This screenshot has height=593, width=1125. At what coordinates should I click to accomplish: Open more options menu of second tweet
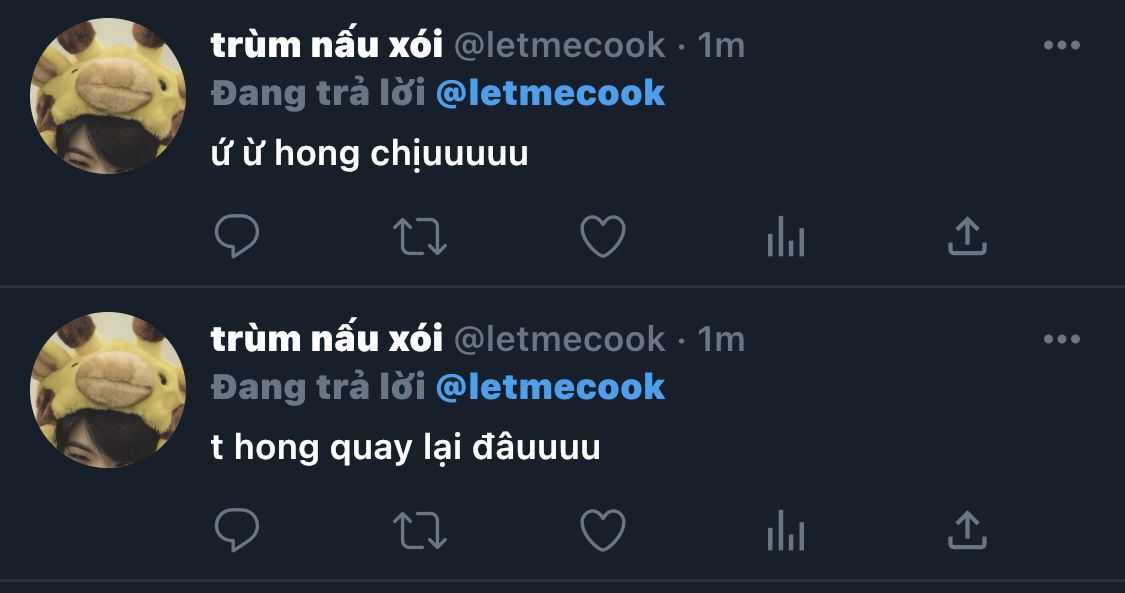pos(1062,339)
